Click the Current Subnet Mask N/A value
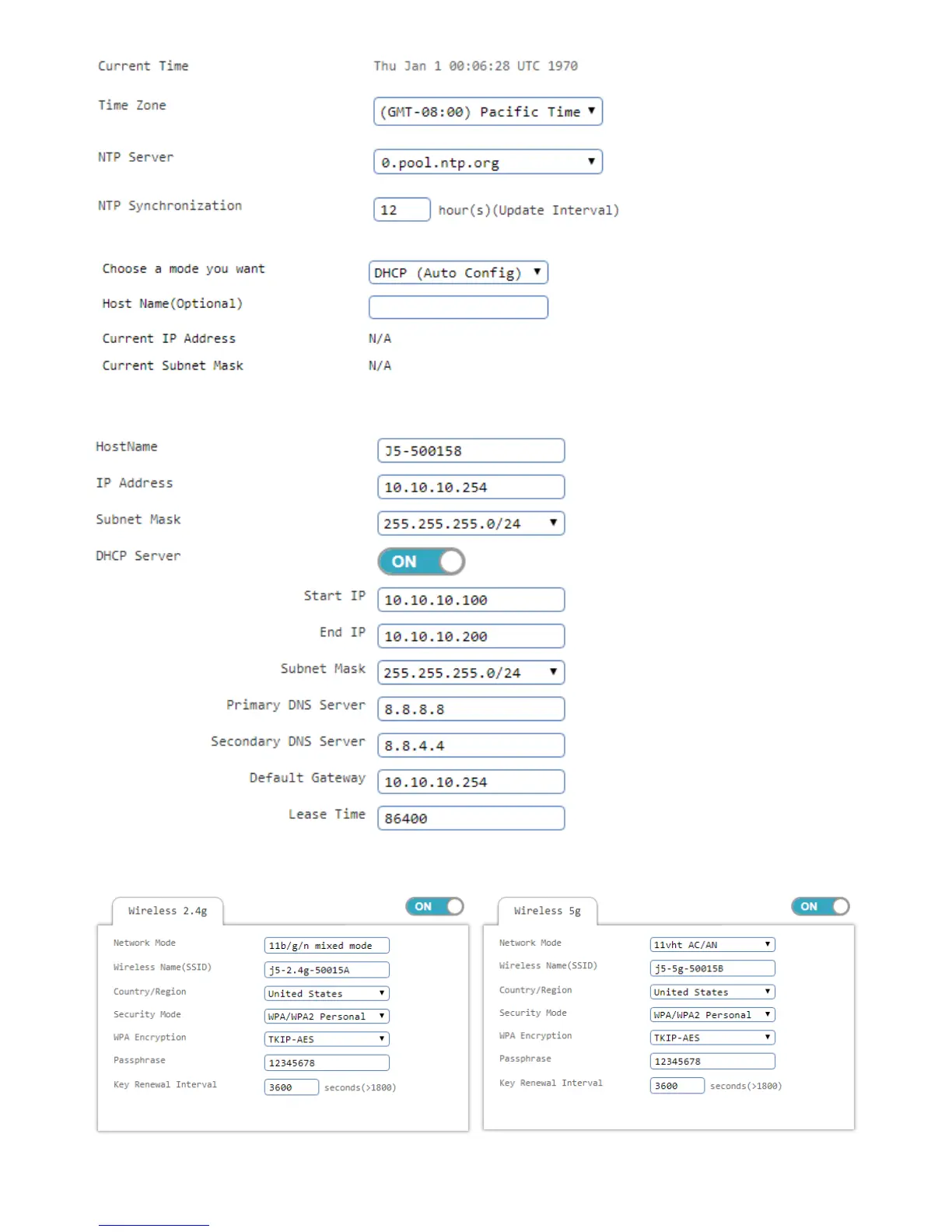This screenshot has height=1232, width=952. tap(380, 366)
